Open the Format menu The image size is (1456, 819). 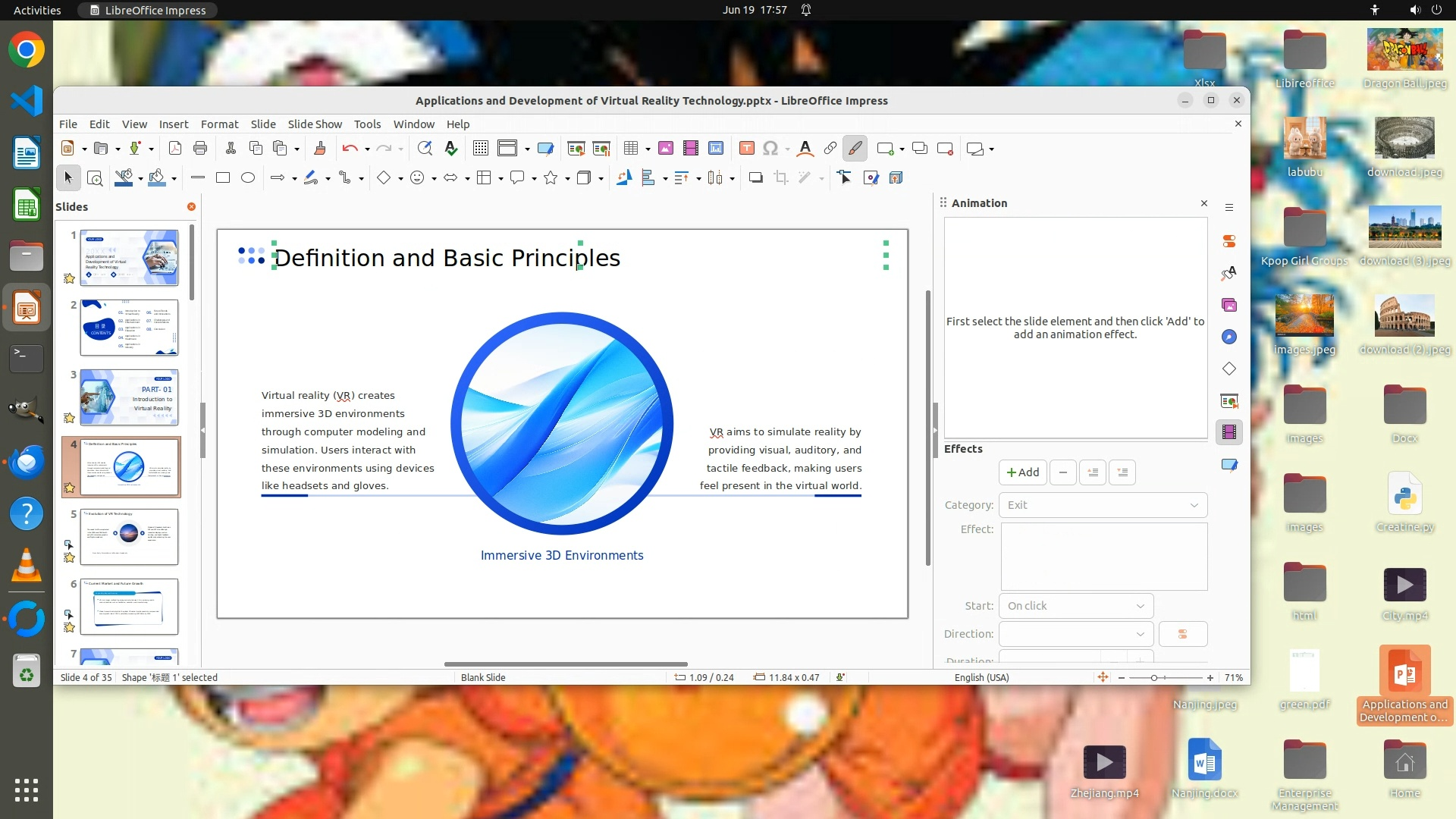219,124
